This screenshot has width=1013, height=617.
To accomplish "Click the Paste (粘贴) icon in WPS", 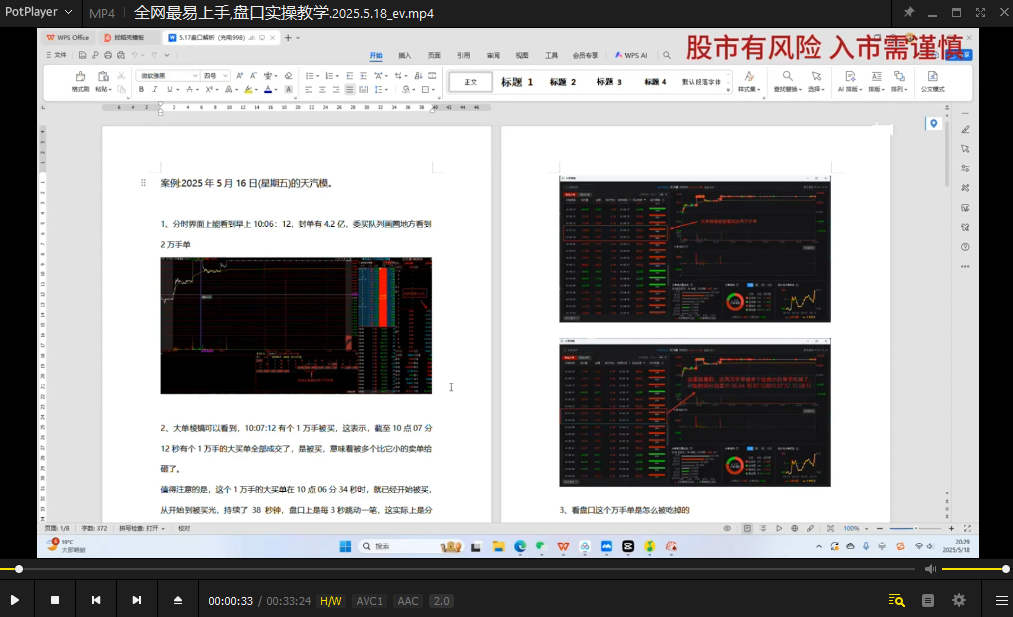I will (101, 77).
